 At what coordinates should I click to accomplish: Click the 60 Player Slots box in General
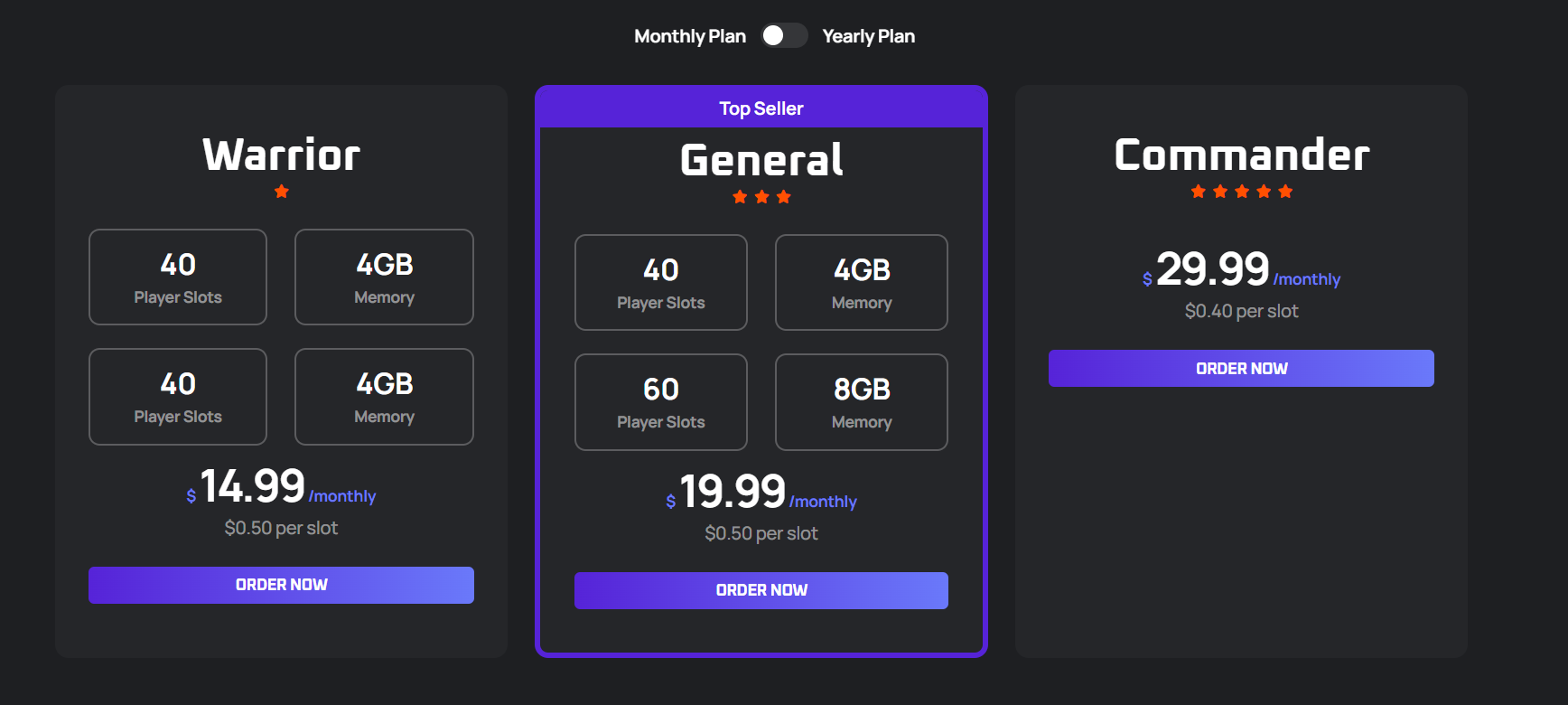[660, 402]
